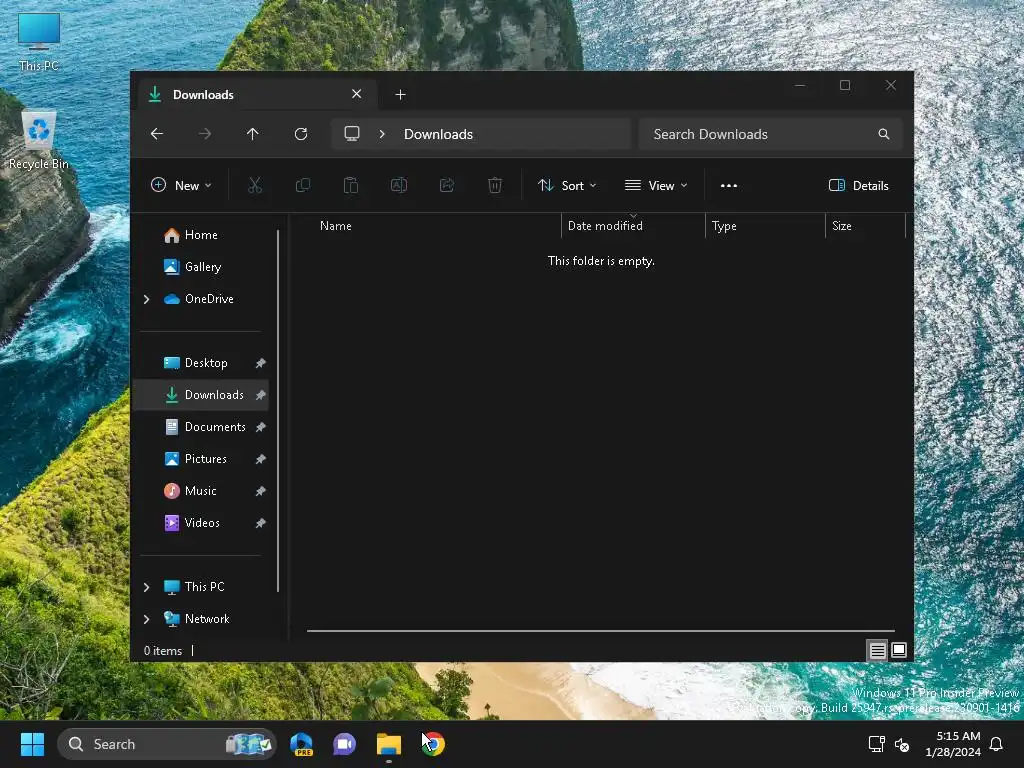
Task: Expand the OneDrive tree node
Action: coord(146,299)
